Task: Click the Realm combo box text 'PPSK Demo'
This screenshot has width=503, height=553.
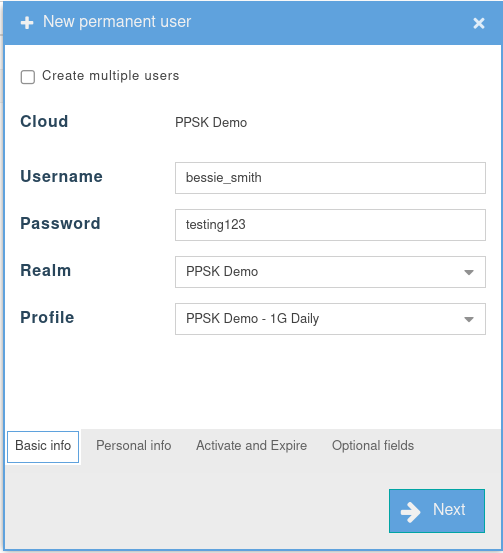Action: tap(222, 272)
